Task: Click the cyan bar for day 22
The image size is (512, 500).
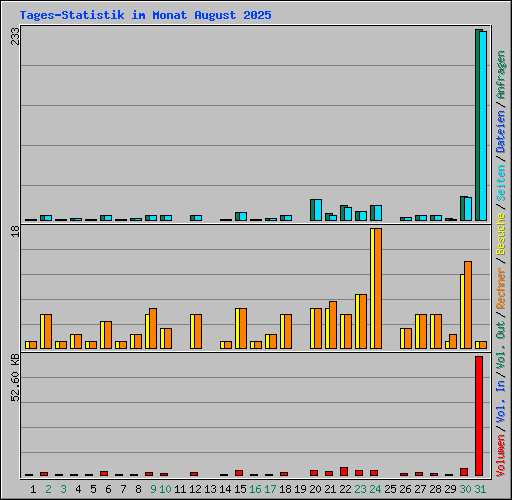Action: click(348, 214)
